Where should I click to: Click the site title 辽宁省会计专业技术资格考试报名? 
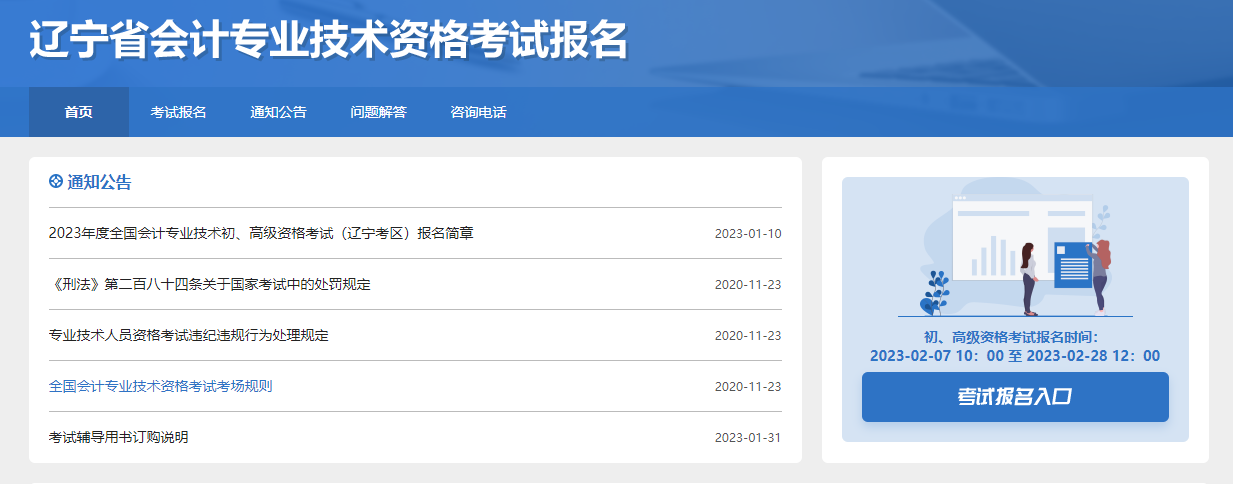(328, 40)
